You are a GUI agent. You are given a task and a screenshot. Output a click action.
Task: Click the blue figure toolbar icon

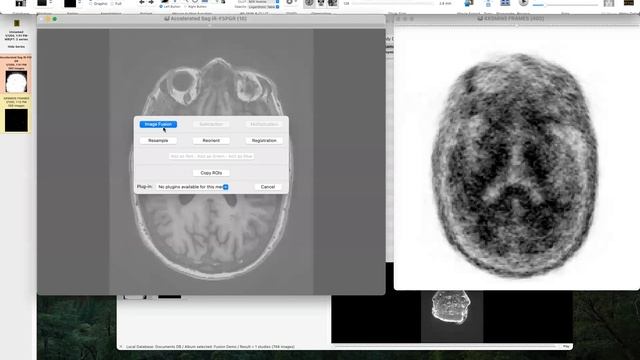click(x=469, y=3)
